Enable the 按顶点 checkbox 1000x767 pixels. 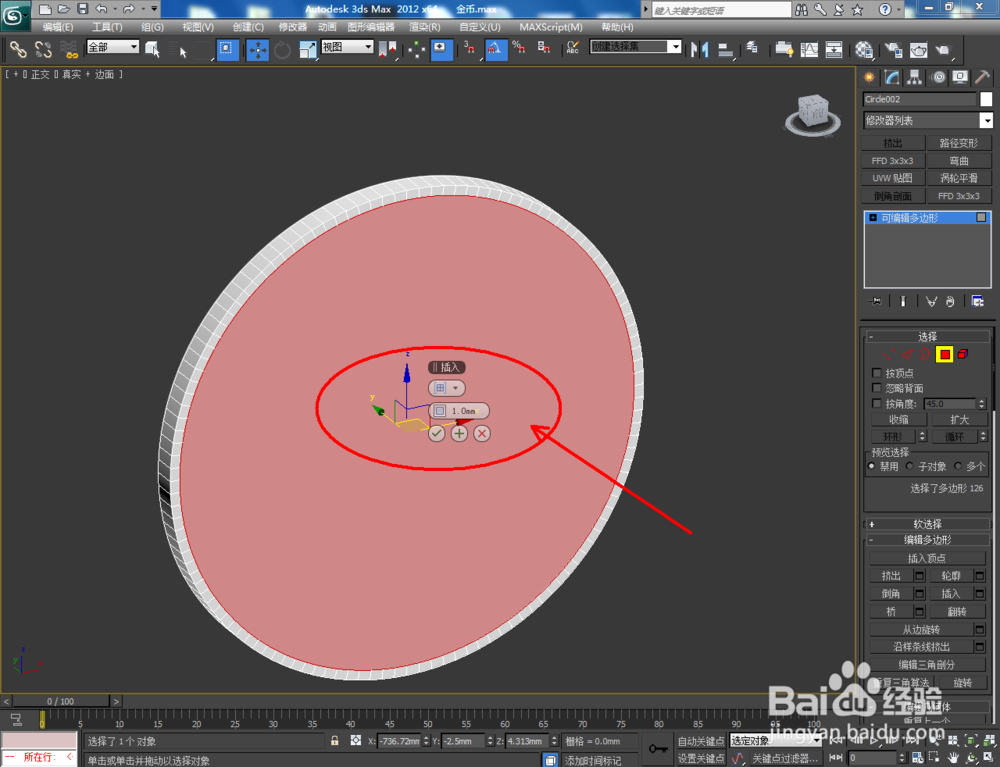coord(877,373)
